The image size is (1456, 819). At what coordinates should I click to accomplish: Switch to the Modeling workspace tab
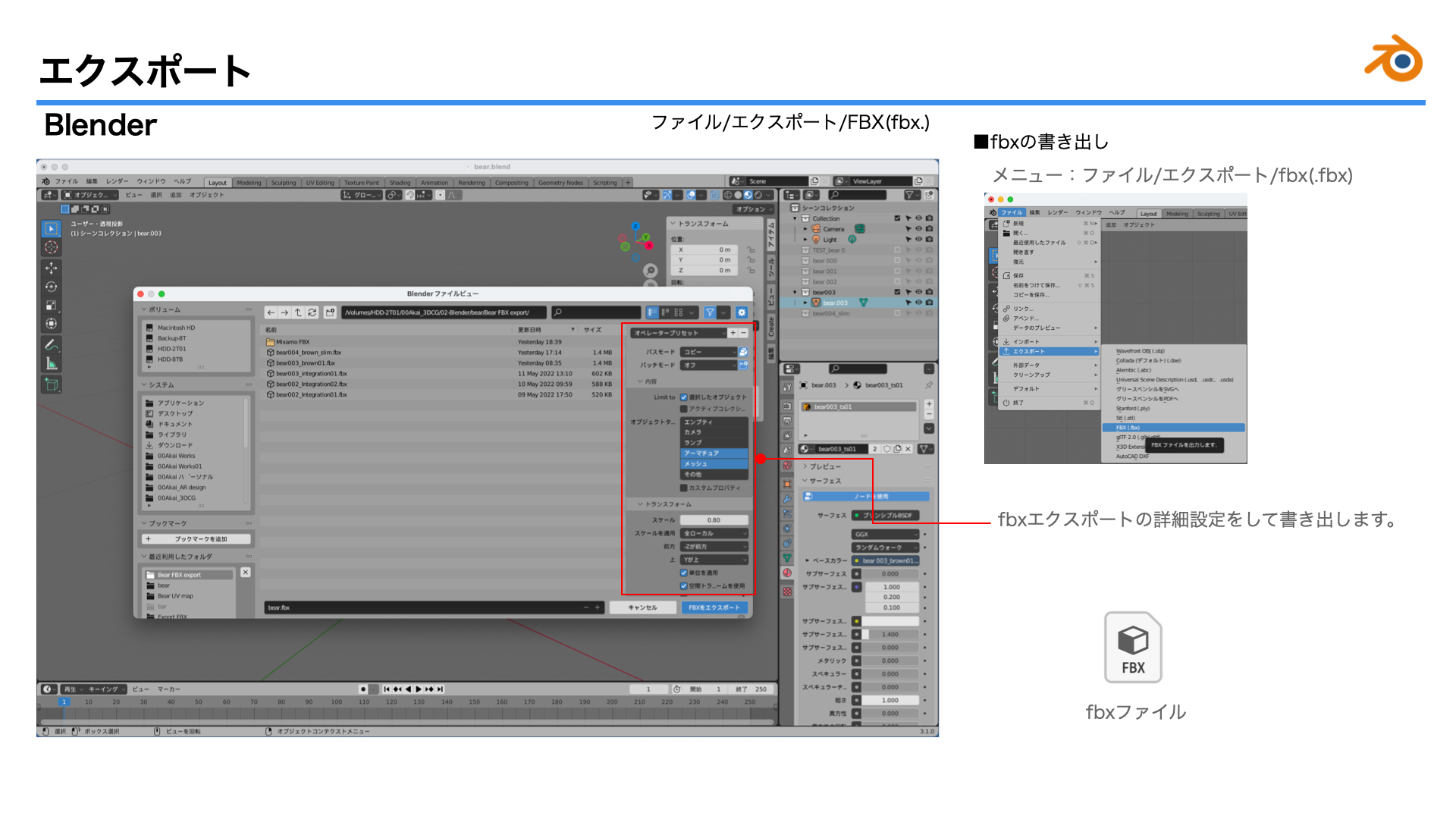249,183
